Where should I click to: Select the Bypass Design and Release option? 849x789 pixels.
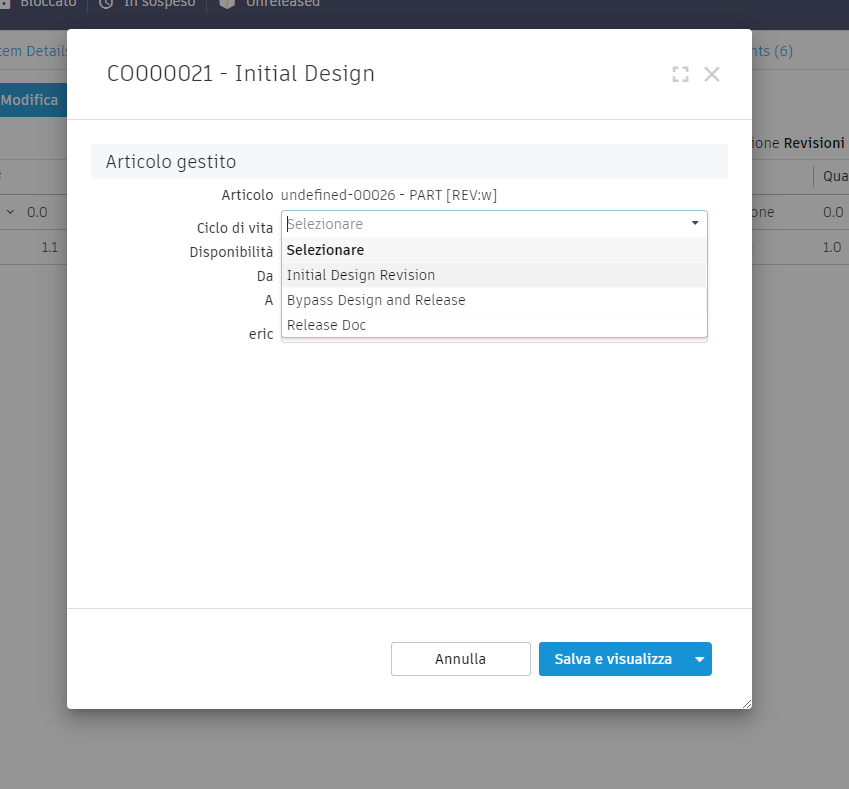(x=376, y=299)
